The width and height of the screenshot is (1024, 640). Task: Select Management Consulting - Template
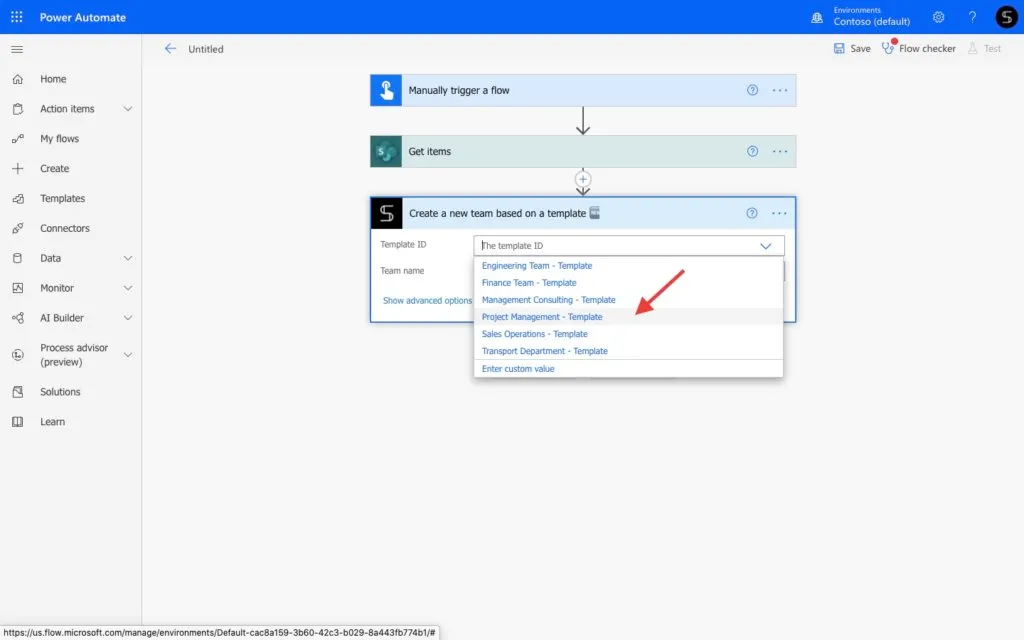pos(628,300)
